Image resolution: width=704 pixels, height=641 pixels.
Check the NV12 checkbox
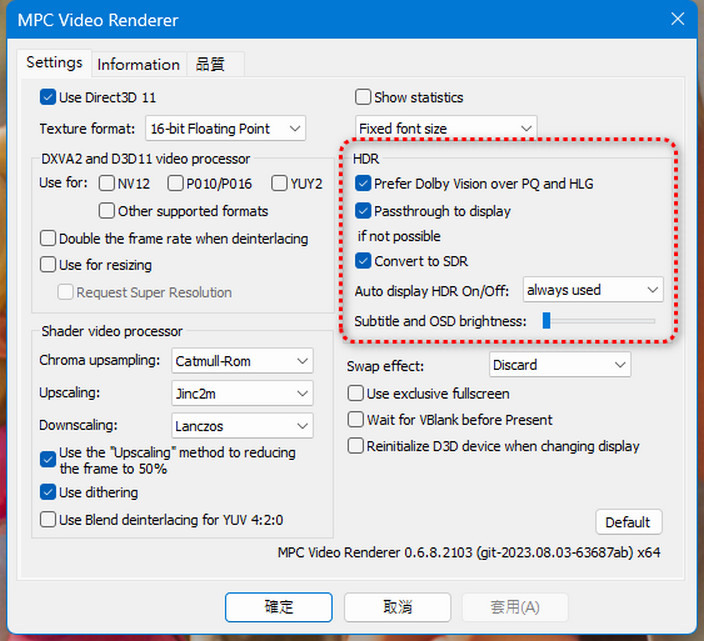(106, 183)
